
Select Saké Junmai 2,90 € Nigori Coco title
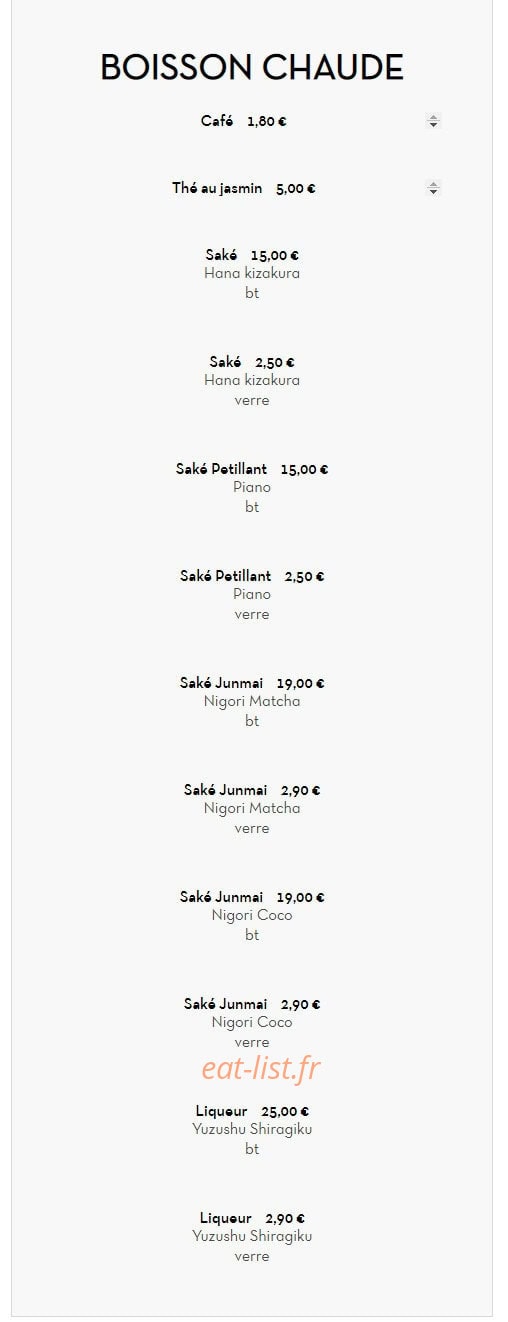252,1004
